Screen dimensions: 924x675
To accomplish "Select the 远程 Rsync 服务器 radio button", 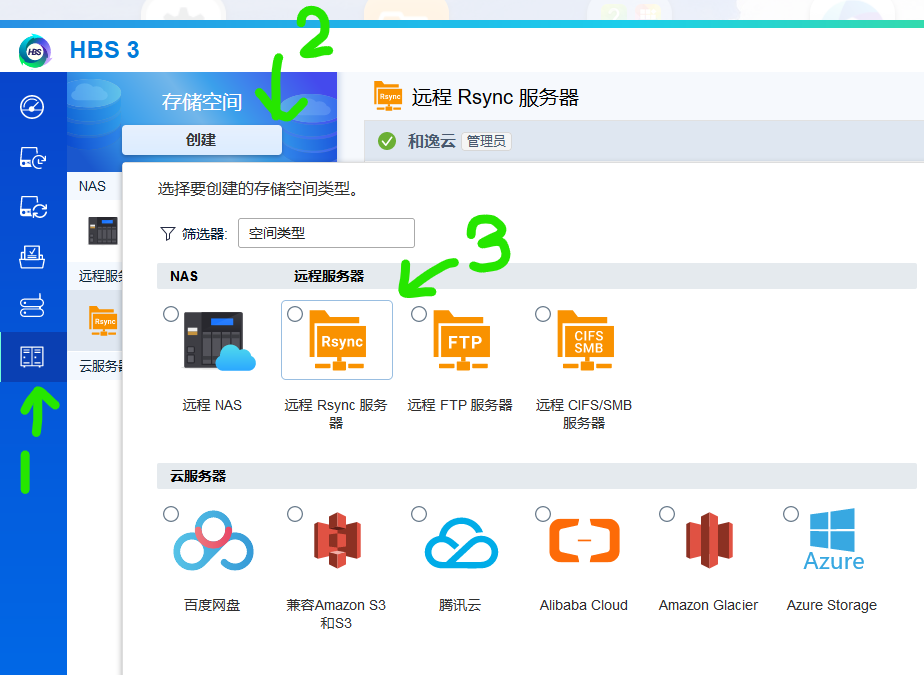I will pos(295,314).
